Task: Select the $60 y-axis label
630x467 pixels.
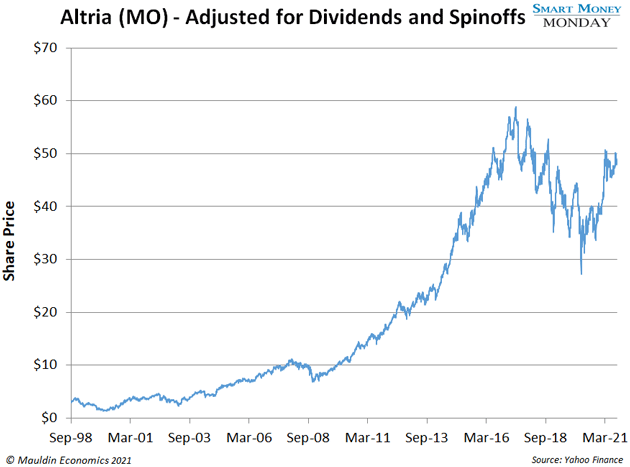Action: point(45,100)
